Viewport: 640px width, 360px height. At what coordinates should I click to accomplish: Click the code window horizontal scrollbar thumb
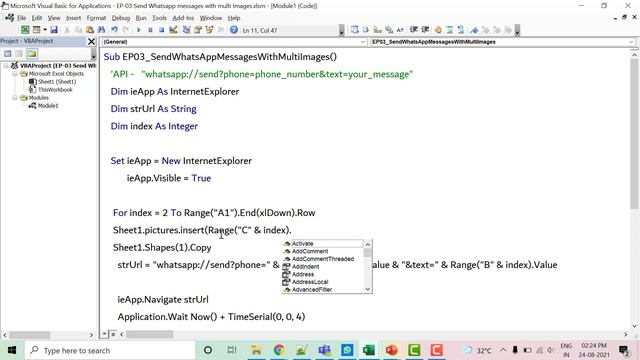click(x=149, y=334)
